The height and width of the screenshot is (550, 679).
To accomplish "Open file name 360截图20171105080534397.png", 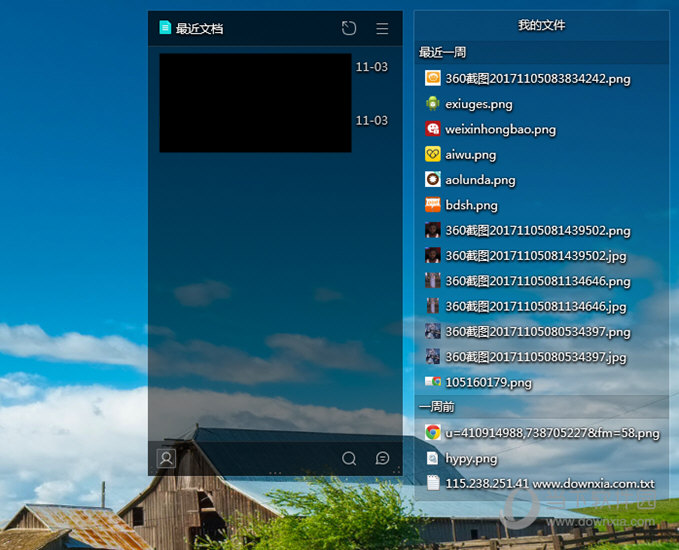I will (x=538, y=332).
